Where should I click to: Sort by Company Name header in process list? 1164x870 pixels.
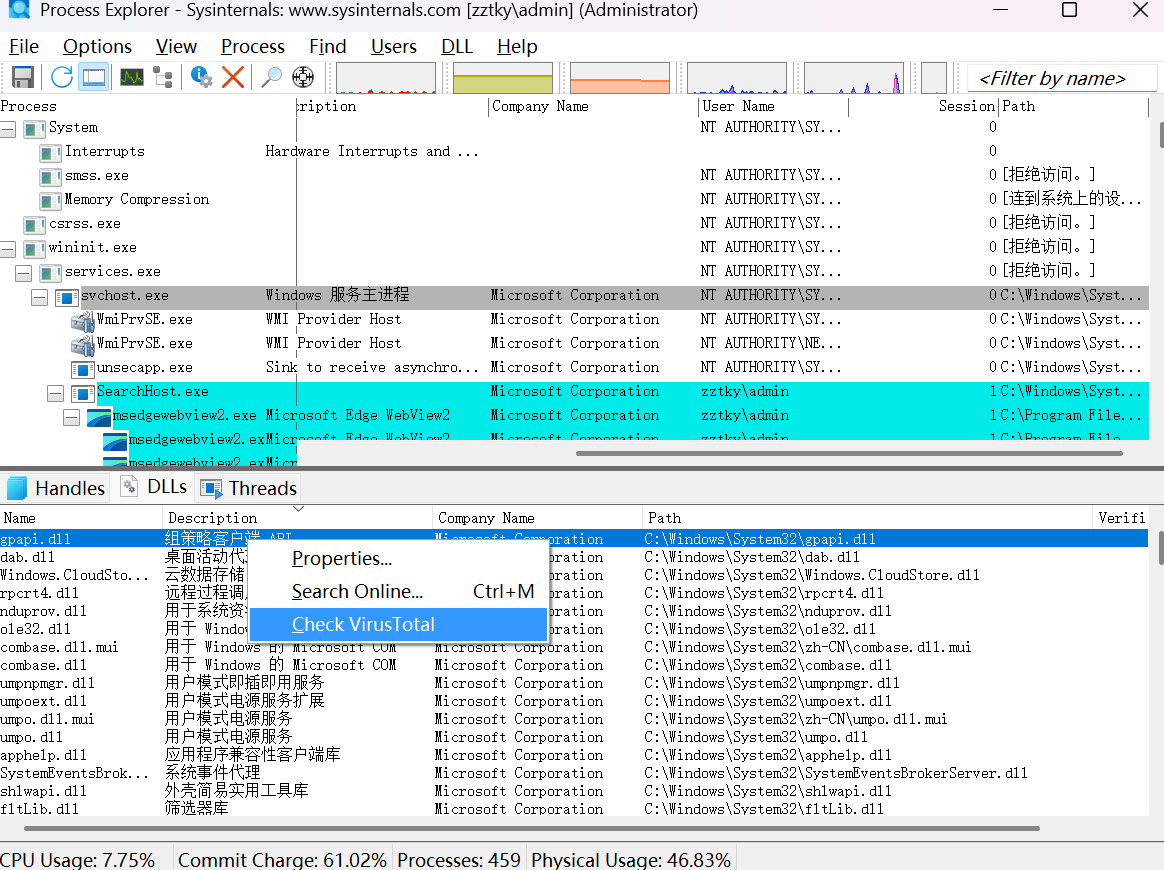[592, 106]
